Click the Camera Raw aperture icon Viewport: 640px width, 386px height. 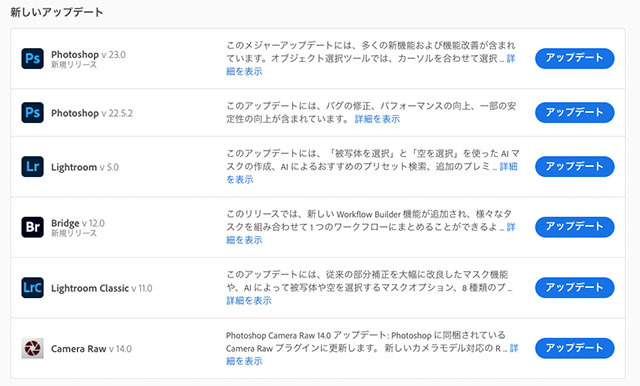(33, 348)
